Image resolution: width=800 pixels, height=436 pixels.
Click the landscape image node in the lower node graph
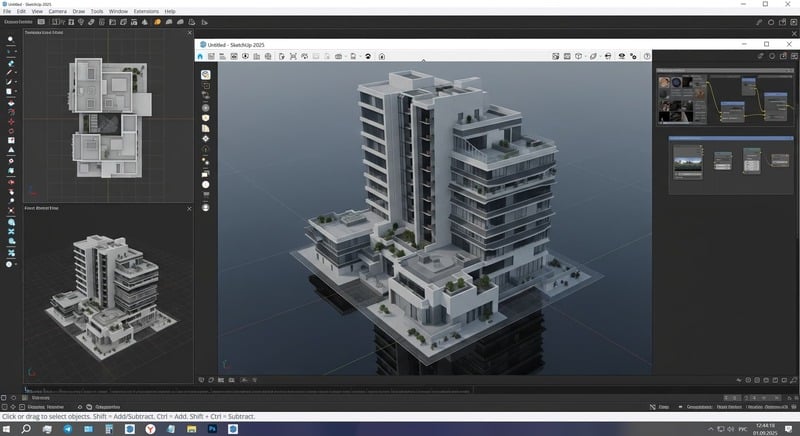pos(687,161)
